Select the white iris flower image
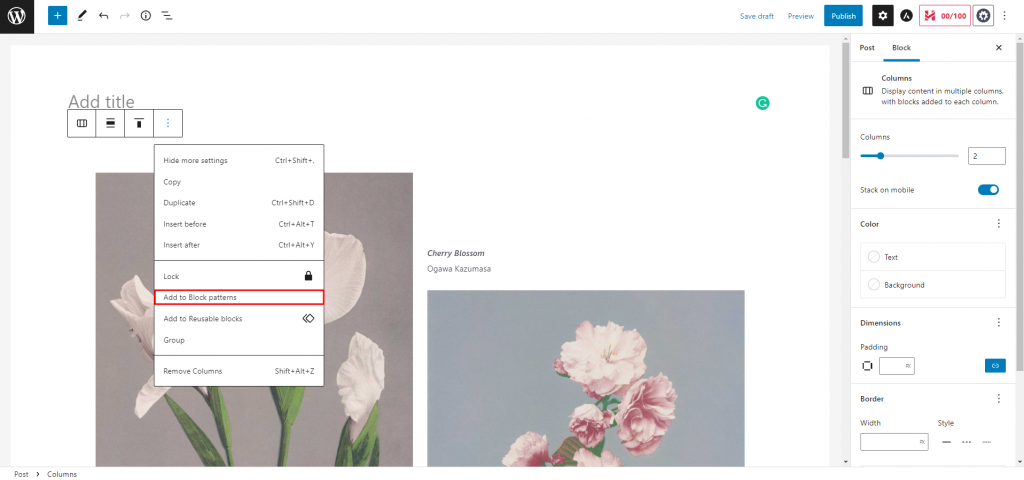The width and height of the screenshot is (1024, 480). click(254, 320)
